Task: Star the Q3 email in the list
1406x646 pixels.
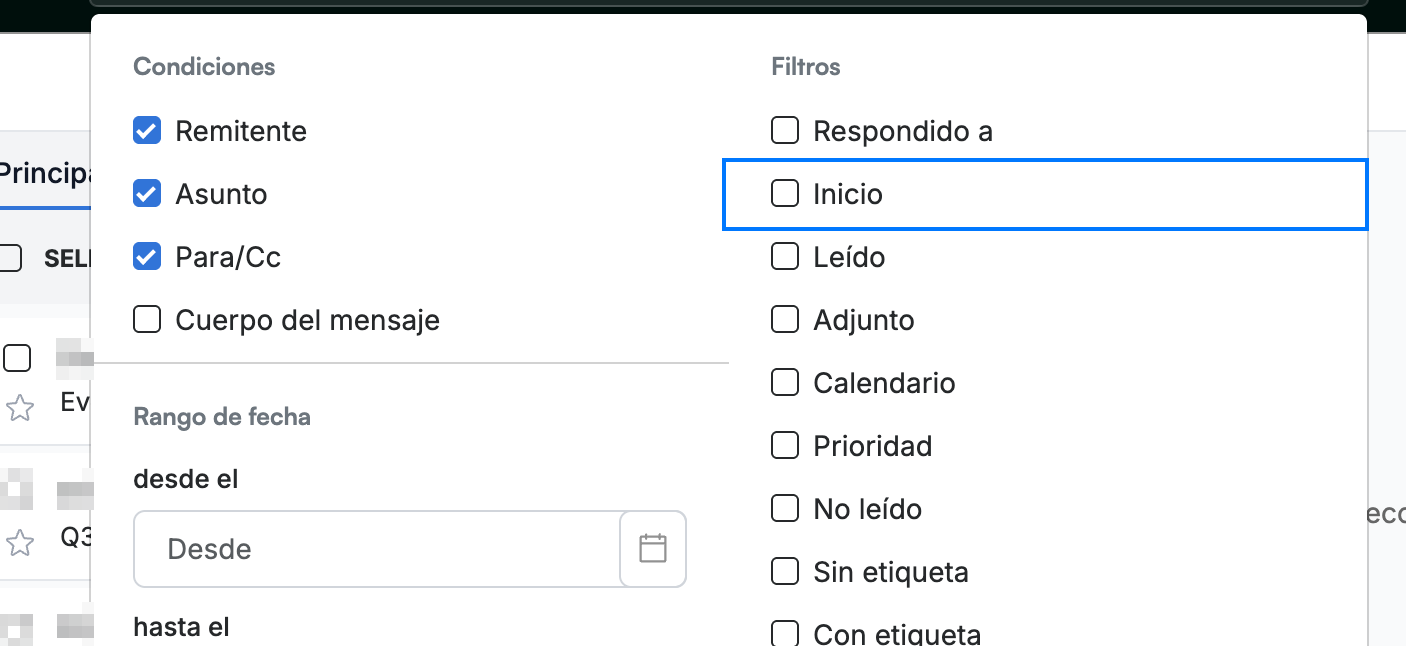Action: tap(20, 543)
